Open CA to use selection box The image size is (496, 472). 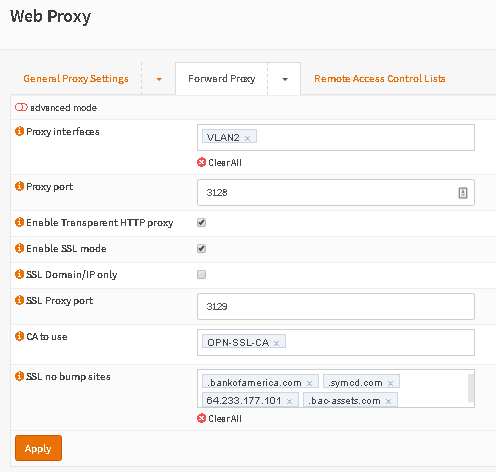click(x=336, y=342)
